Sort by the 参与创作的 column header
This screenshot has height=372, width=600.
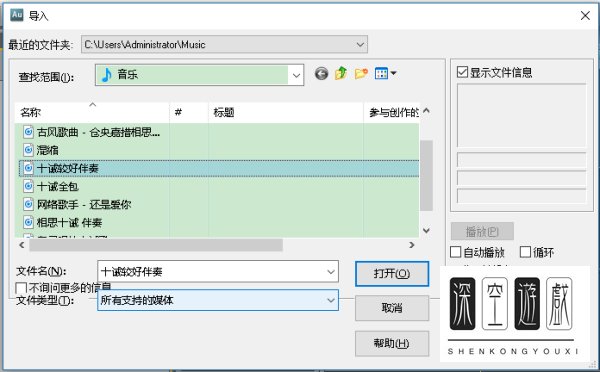pyautogui.click(x=392, y=112)
